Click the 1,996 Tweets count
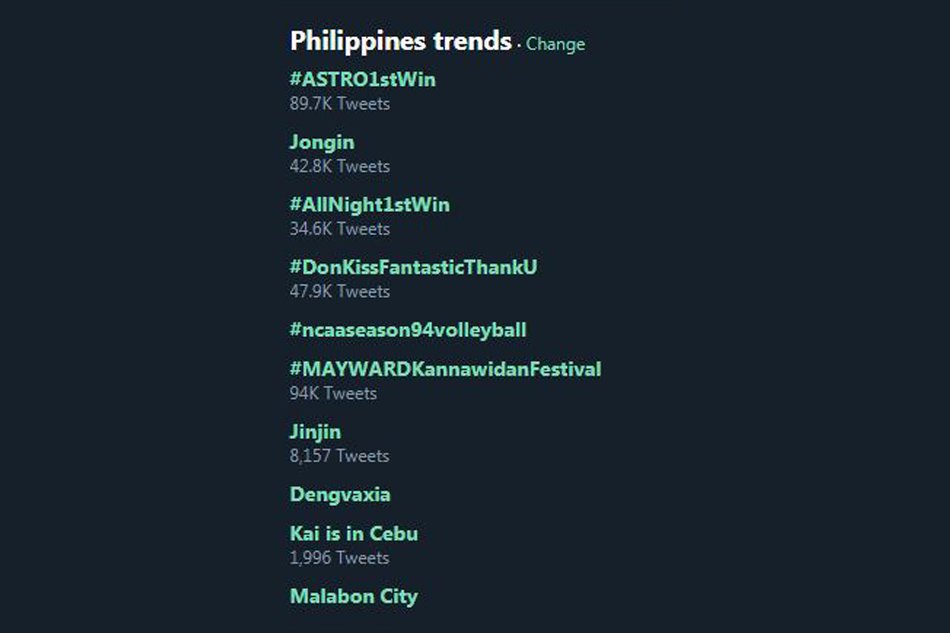The image size is (950, 633). [x=339, y=558]
